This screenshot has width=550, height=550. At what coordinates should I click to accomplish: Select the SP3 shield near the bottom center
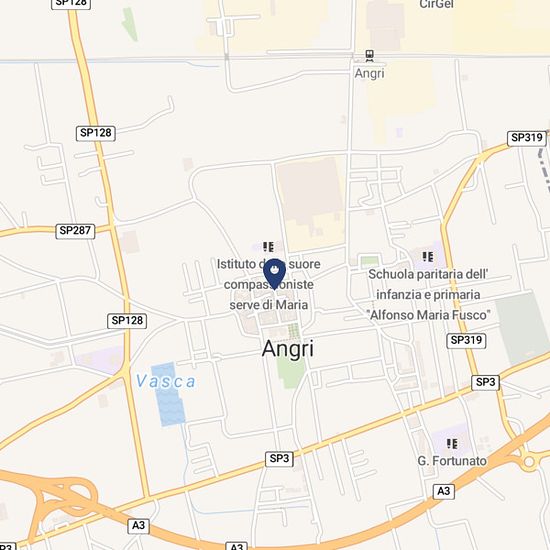tap(279, 459)
